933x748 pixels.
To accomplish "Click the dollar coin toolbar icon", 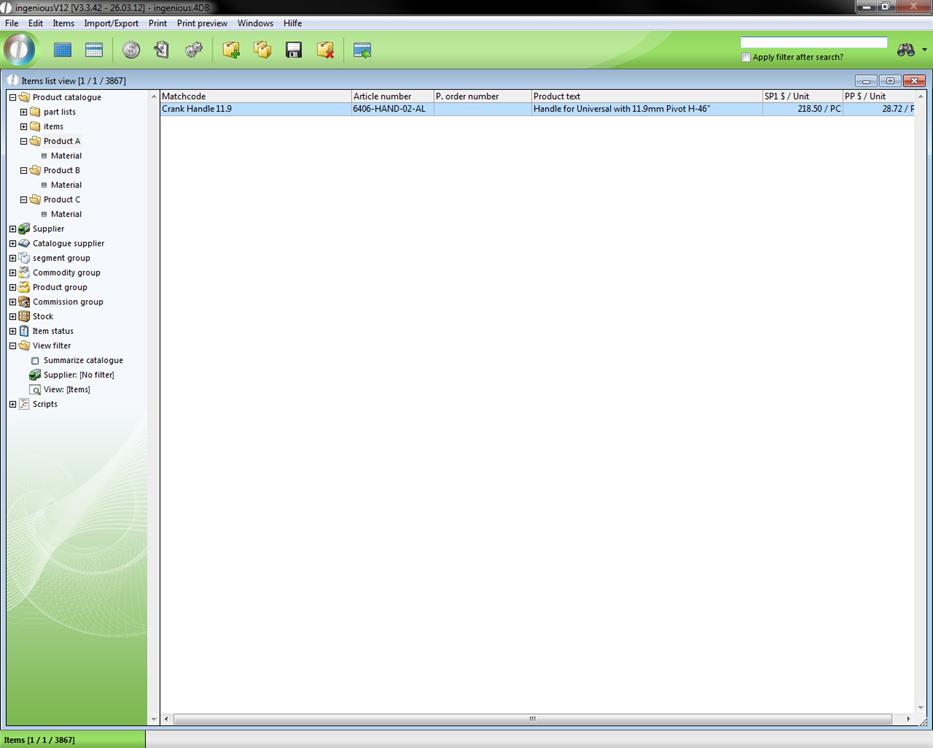I will [131, 50].
